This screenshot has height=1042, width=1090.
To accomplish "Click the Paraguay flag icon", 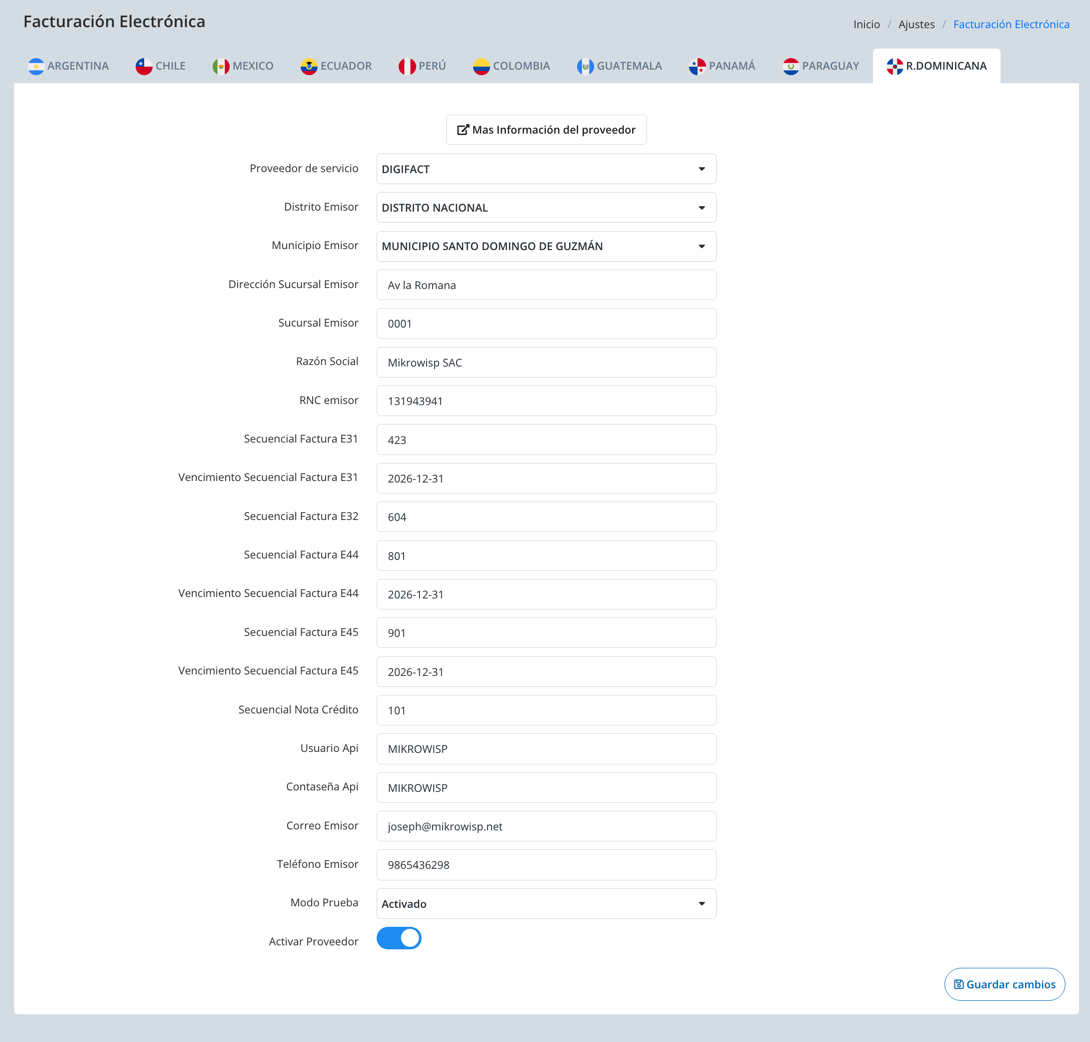I will point(790,66).
